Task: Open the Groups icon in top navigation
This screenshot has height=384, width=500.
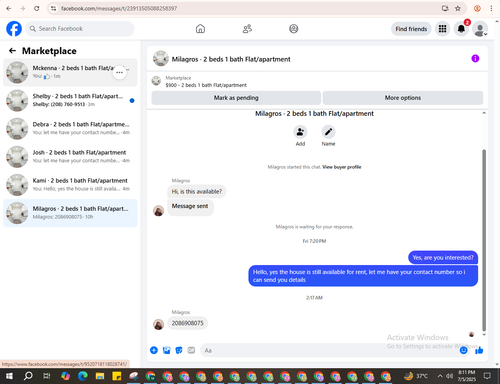Action: pos(294,29)
